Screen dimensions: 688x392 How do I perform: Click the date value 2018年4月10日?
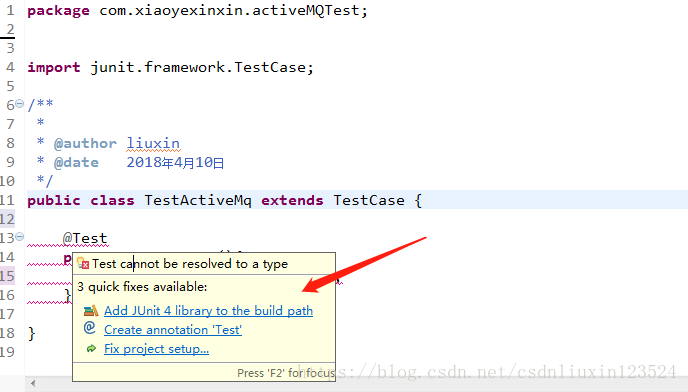coord(175,162)
